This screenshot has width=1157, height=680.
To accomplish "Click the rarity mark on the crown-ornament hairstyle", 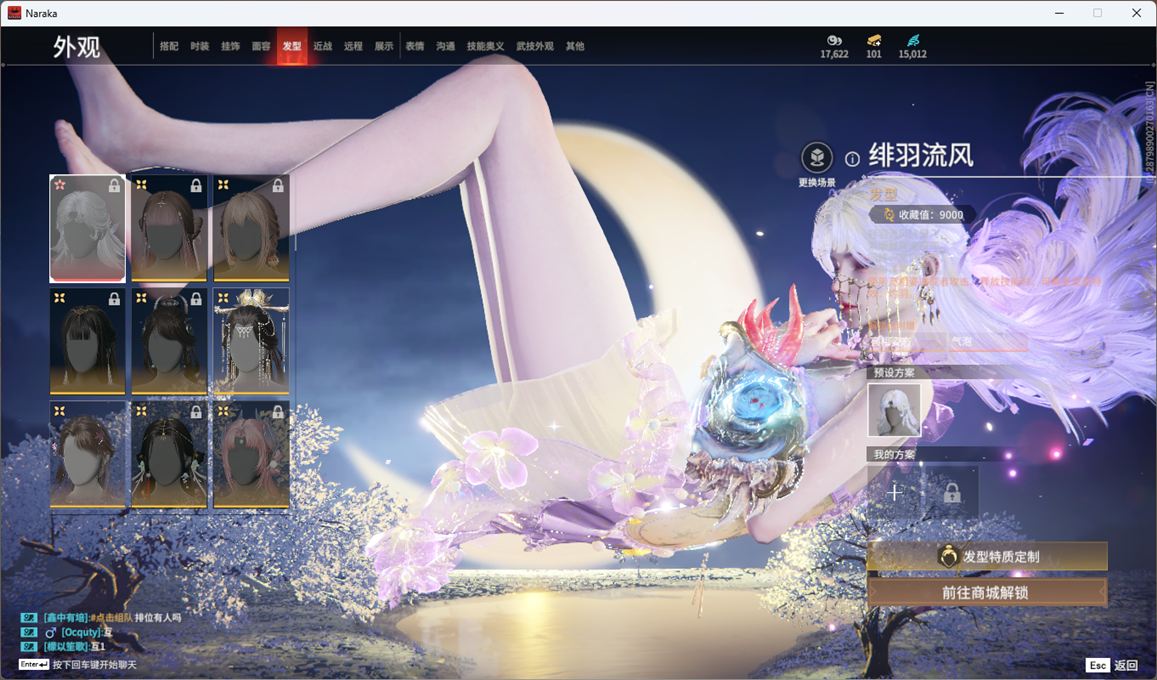I will 223,298.
